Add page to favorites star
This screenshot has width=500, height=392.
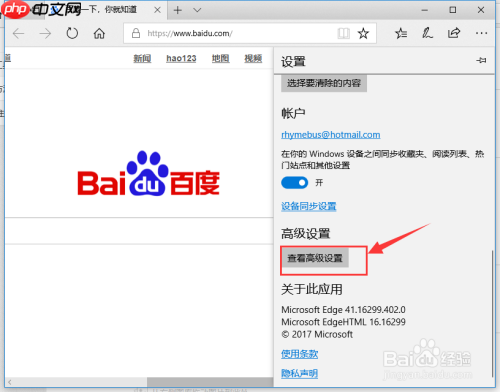[363, 33]
